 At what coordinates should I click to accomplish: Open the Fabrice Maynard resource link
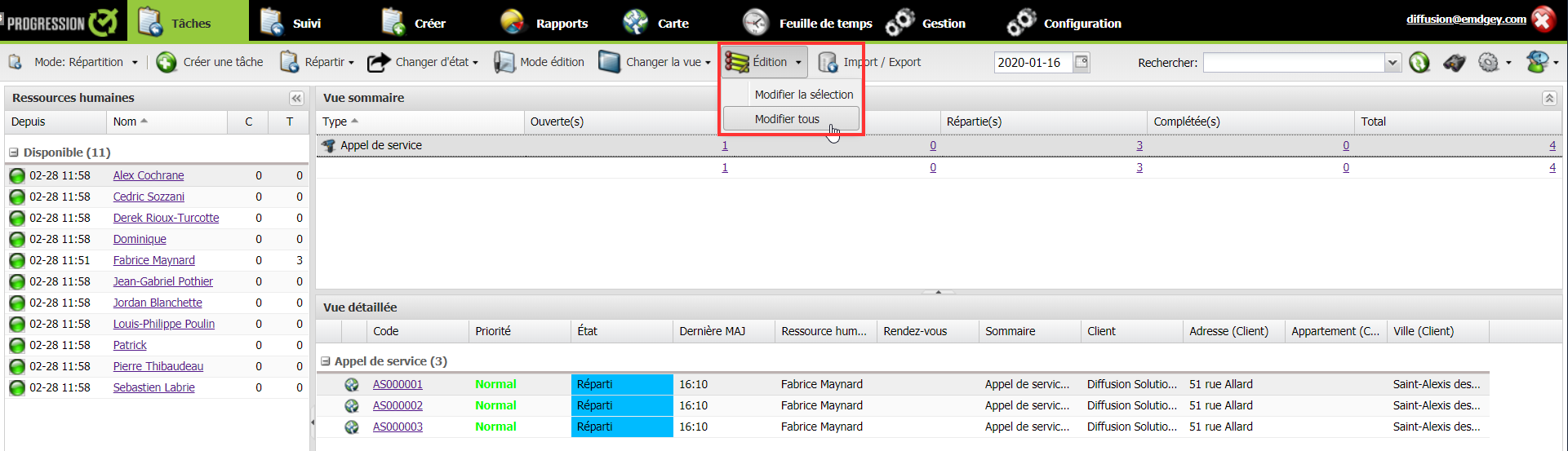click(x=153, y=260)
